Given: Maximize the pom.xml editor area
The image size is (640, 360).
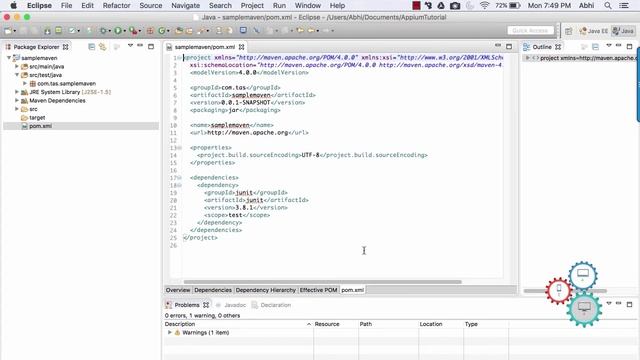Looking at the screenshot, I should pos(509,47).
